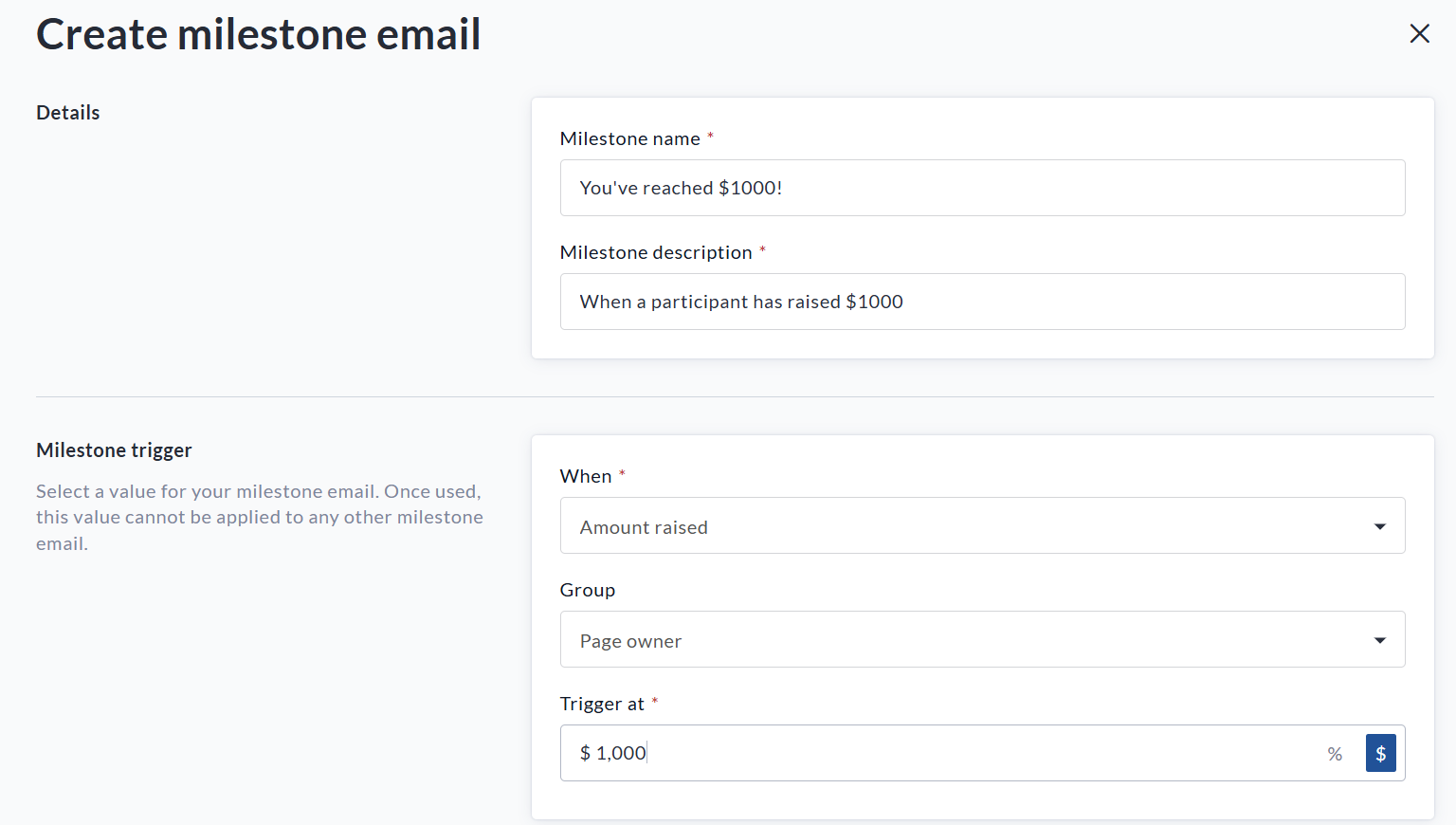Click the When dropdown caret arrow
The image size is (1456, 825).
tap(1379, 526)
